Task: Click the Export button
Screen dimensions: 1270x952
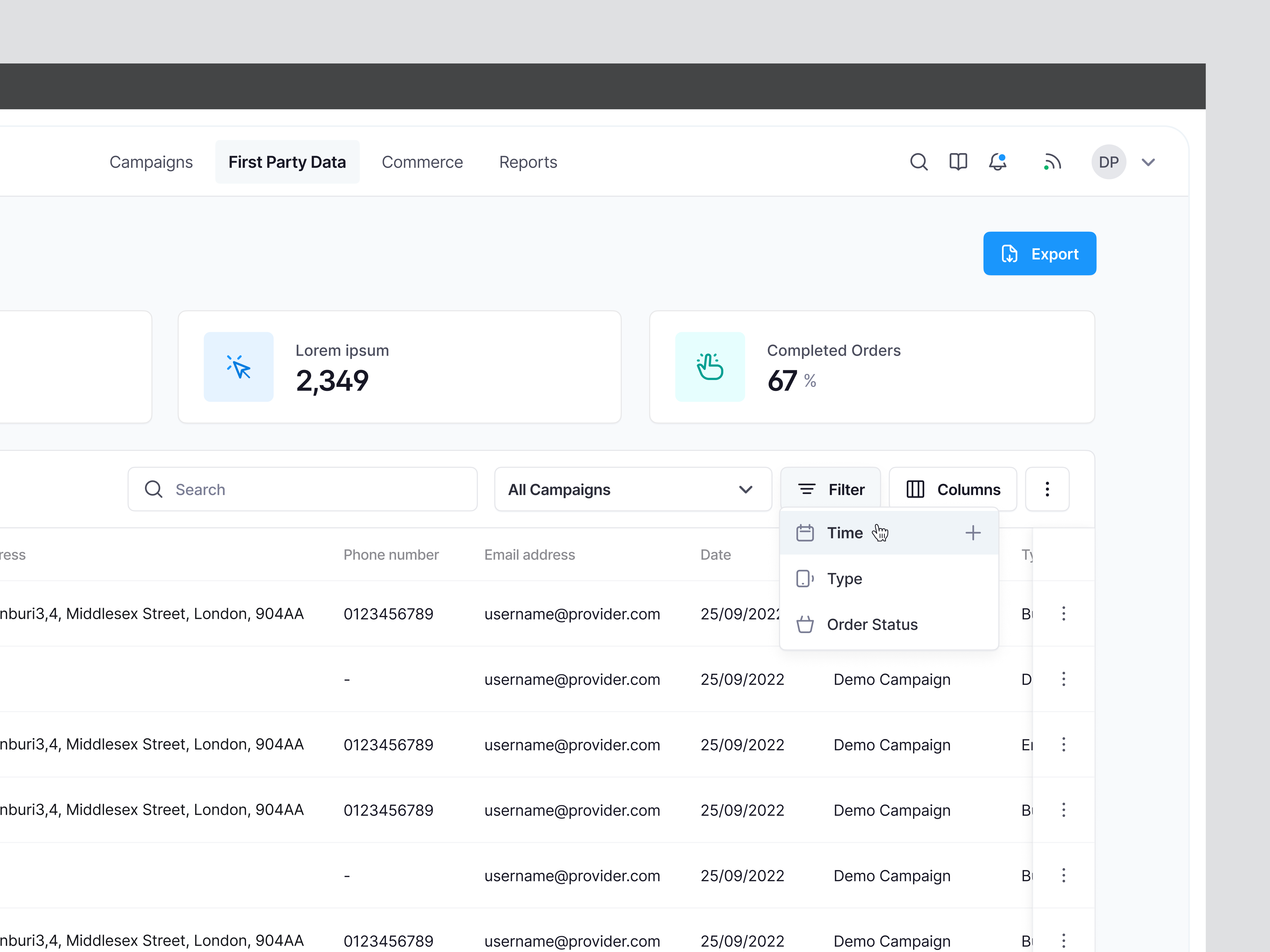Action: [x=1039, y=254]
